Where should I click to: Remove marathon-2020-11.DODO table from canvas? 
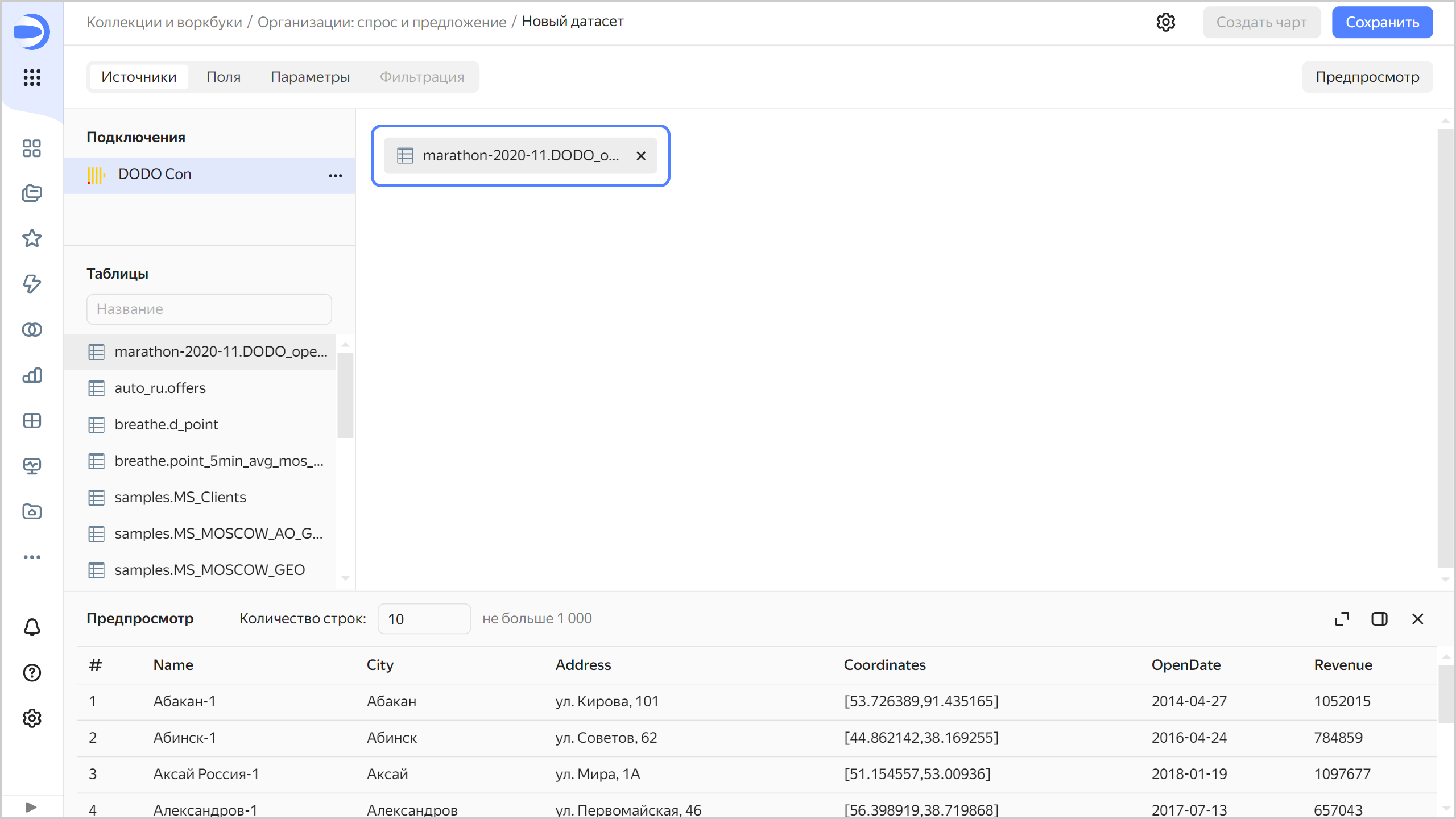point(641,156)
